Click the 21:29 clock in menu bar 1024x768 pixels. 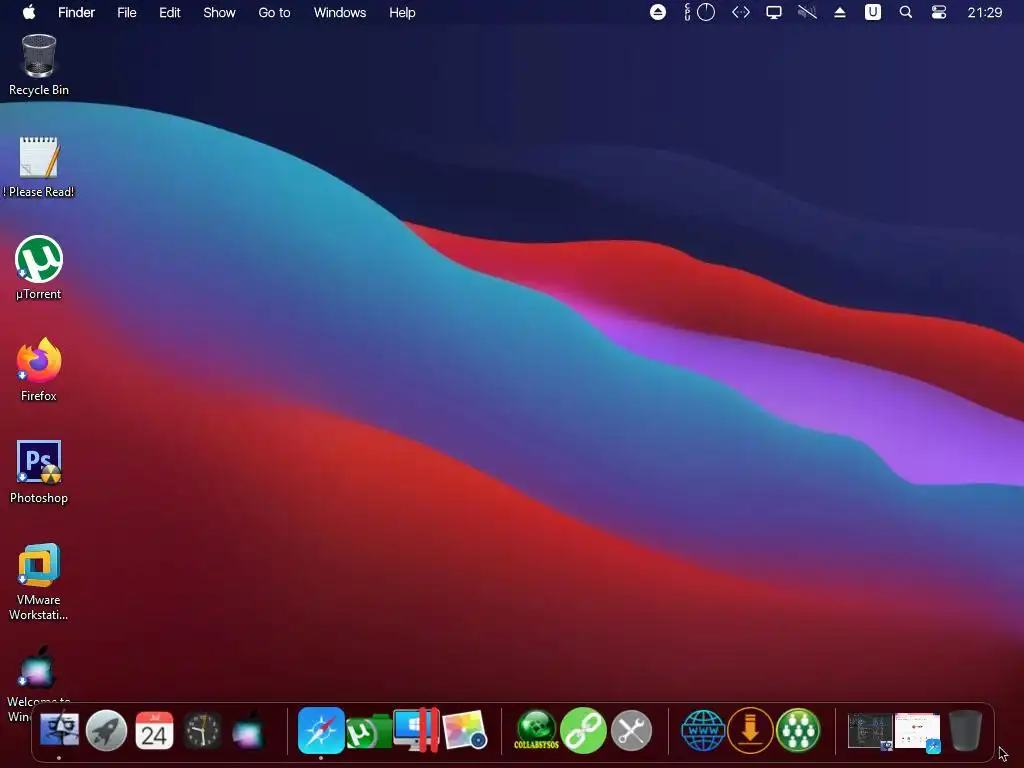(x=984, y=12)
